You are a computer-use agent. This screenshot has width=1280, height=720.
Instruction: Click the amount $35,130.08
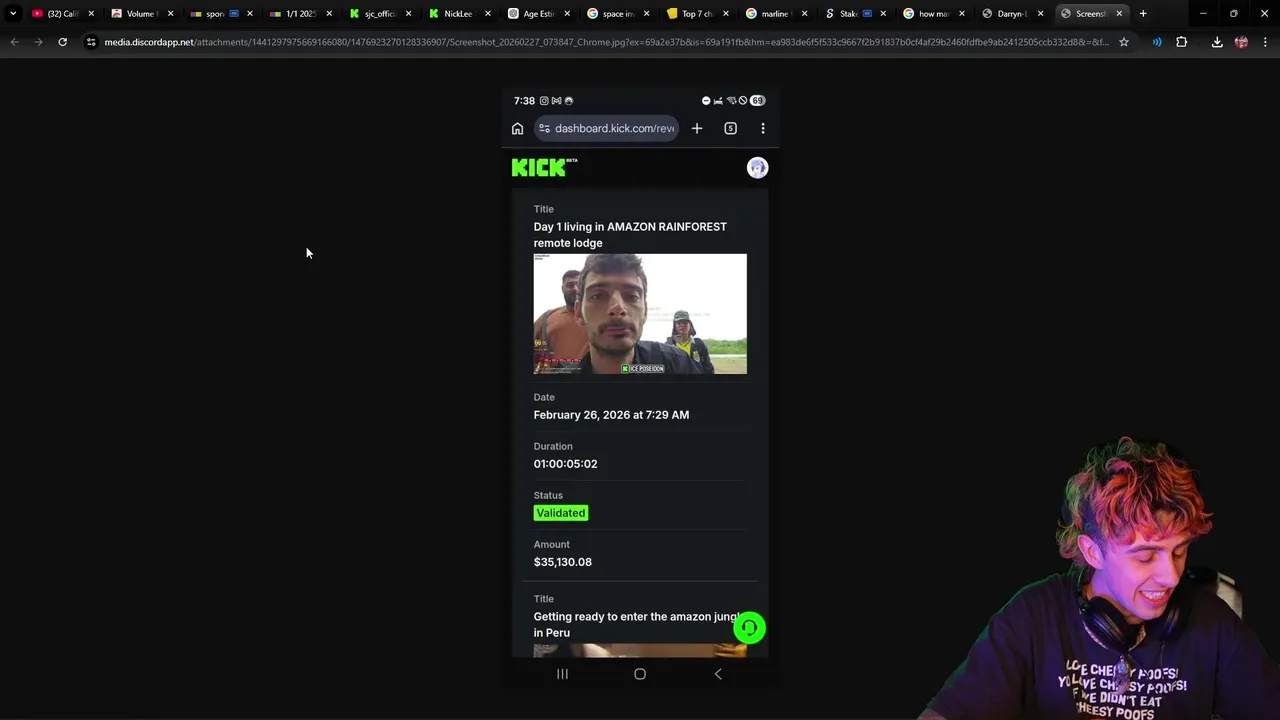(x=563, y=562)
